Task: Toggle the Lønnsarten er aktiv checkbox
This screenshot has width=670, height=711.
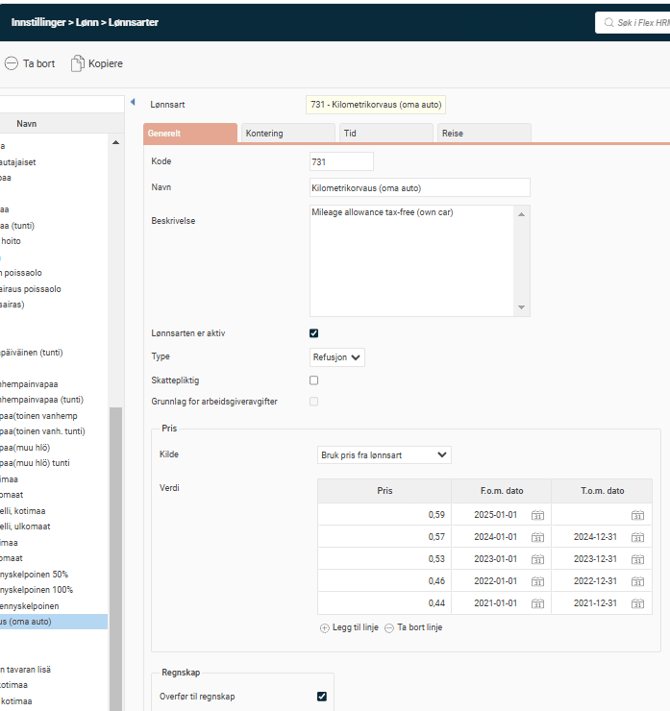Action: tap(314, 333)
